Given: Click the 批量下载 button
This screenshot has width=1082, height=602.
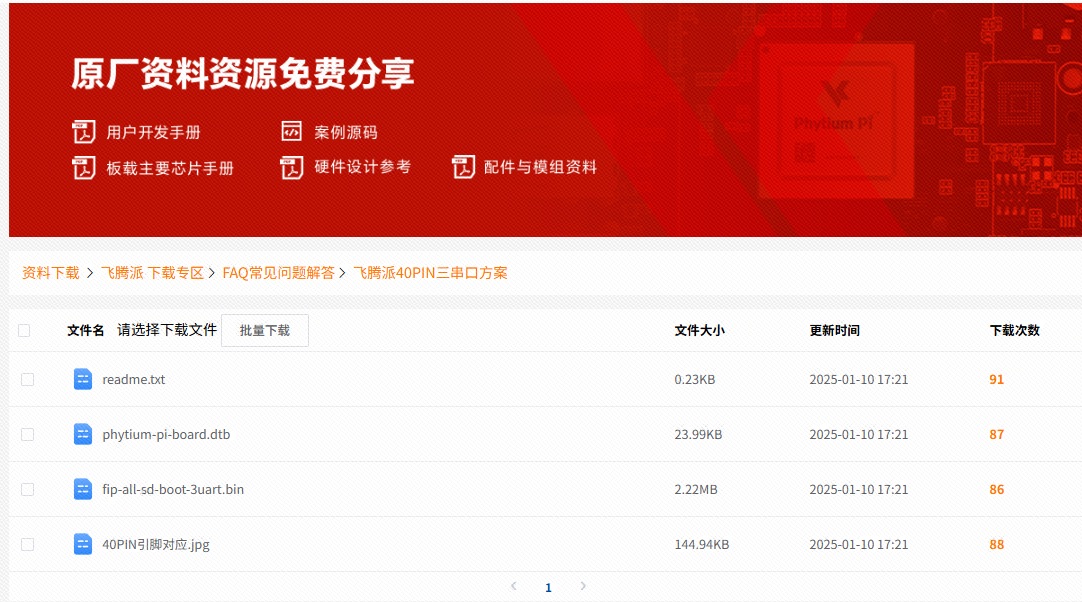Looking at the screenshot, I should 265,331.
